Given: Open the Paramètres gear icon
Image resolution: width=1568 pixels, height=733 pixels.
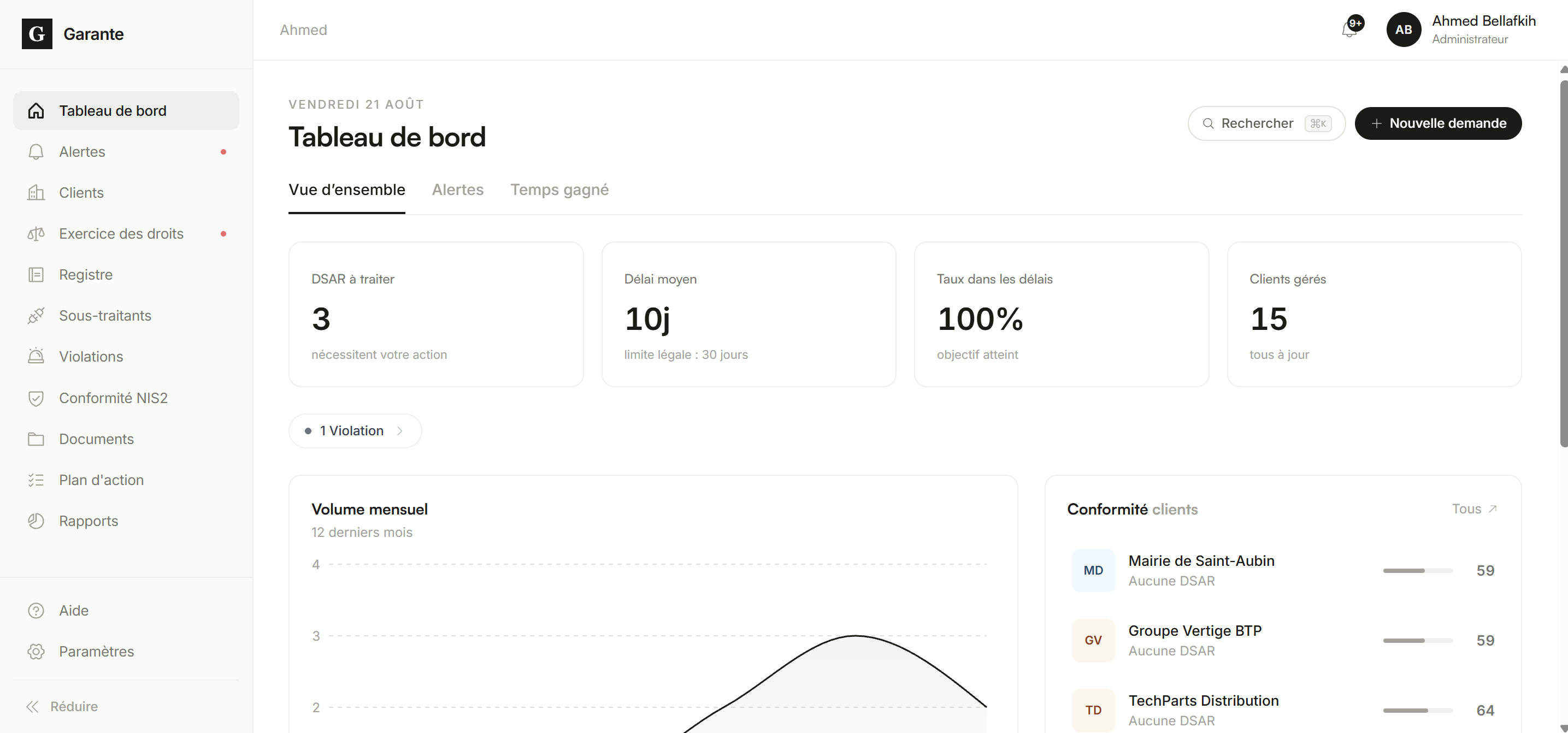Looking at the screenshot, I should [36, 652].
